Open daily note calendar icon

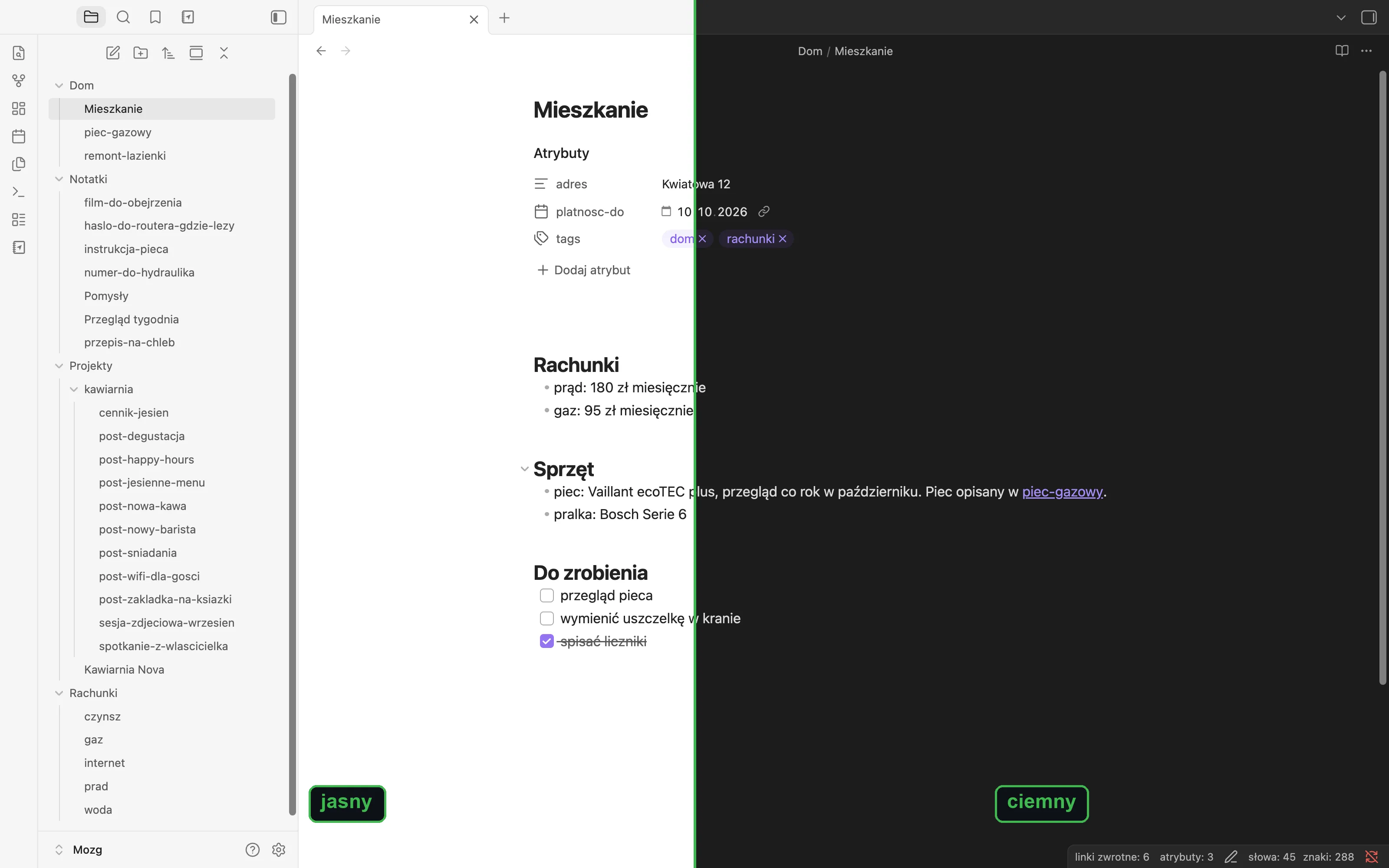coord(19,136)
